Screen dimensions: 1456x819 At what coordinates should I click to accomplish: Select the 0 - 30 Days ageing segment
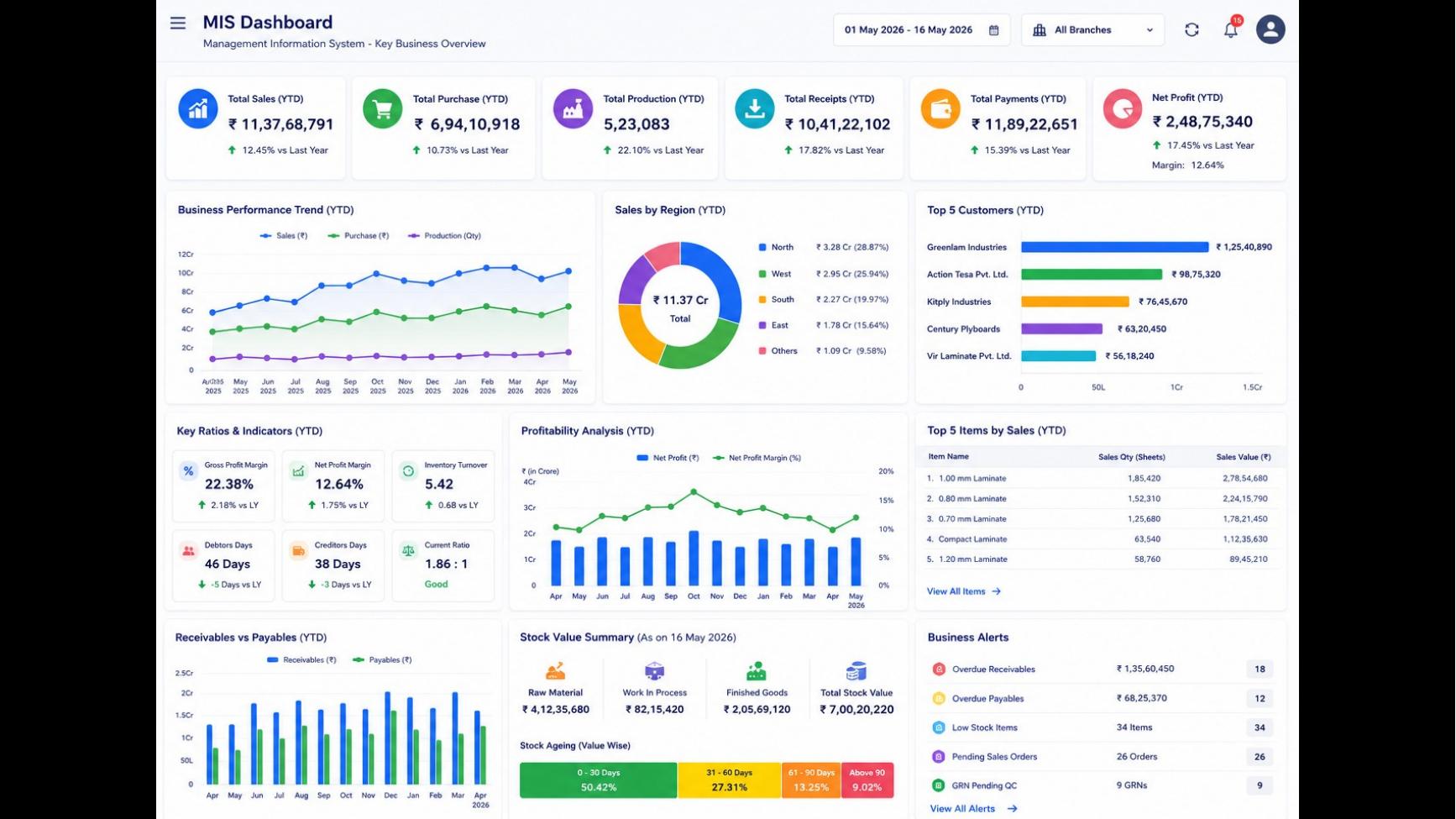(x=599, y=780)
